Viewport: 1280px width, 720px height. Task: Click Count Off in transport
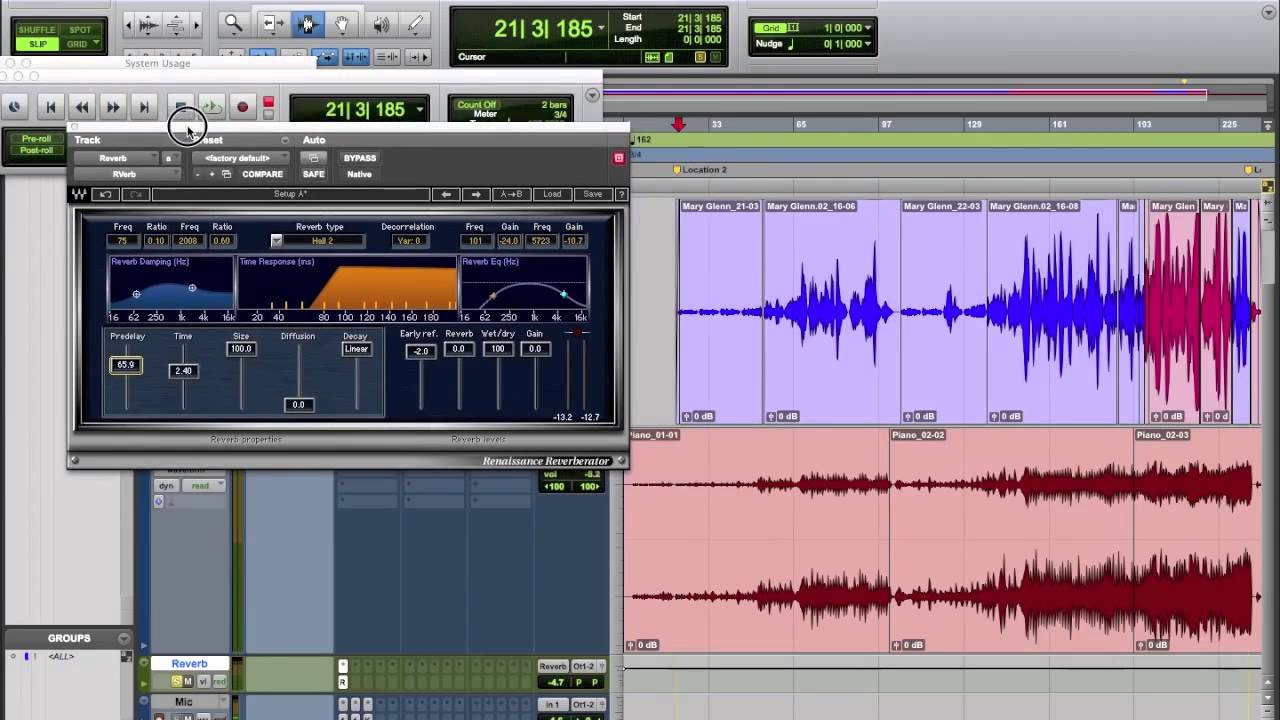476,105
